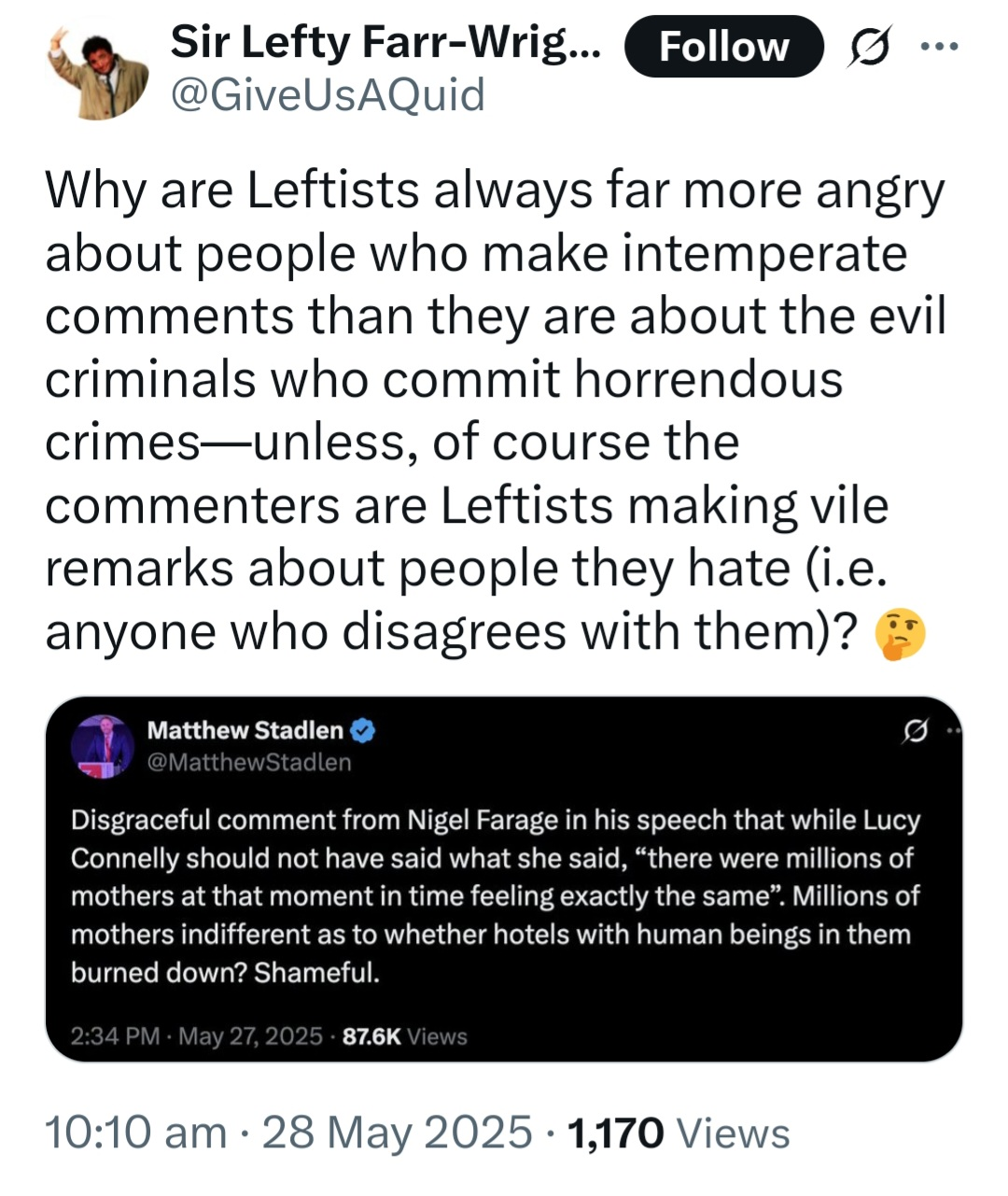Screen dimensions: 1008x1196
Task: Click the blue verified badge
Action: 363,731
